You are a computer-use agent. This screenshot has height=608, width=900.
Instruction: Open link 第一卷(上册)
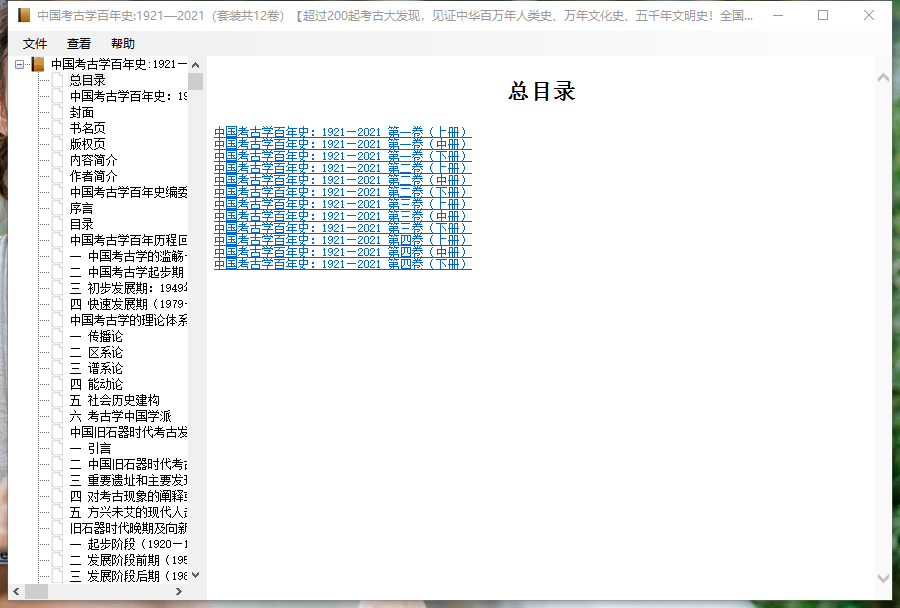tap(343, 132)
